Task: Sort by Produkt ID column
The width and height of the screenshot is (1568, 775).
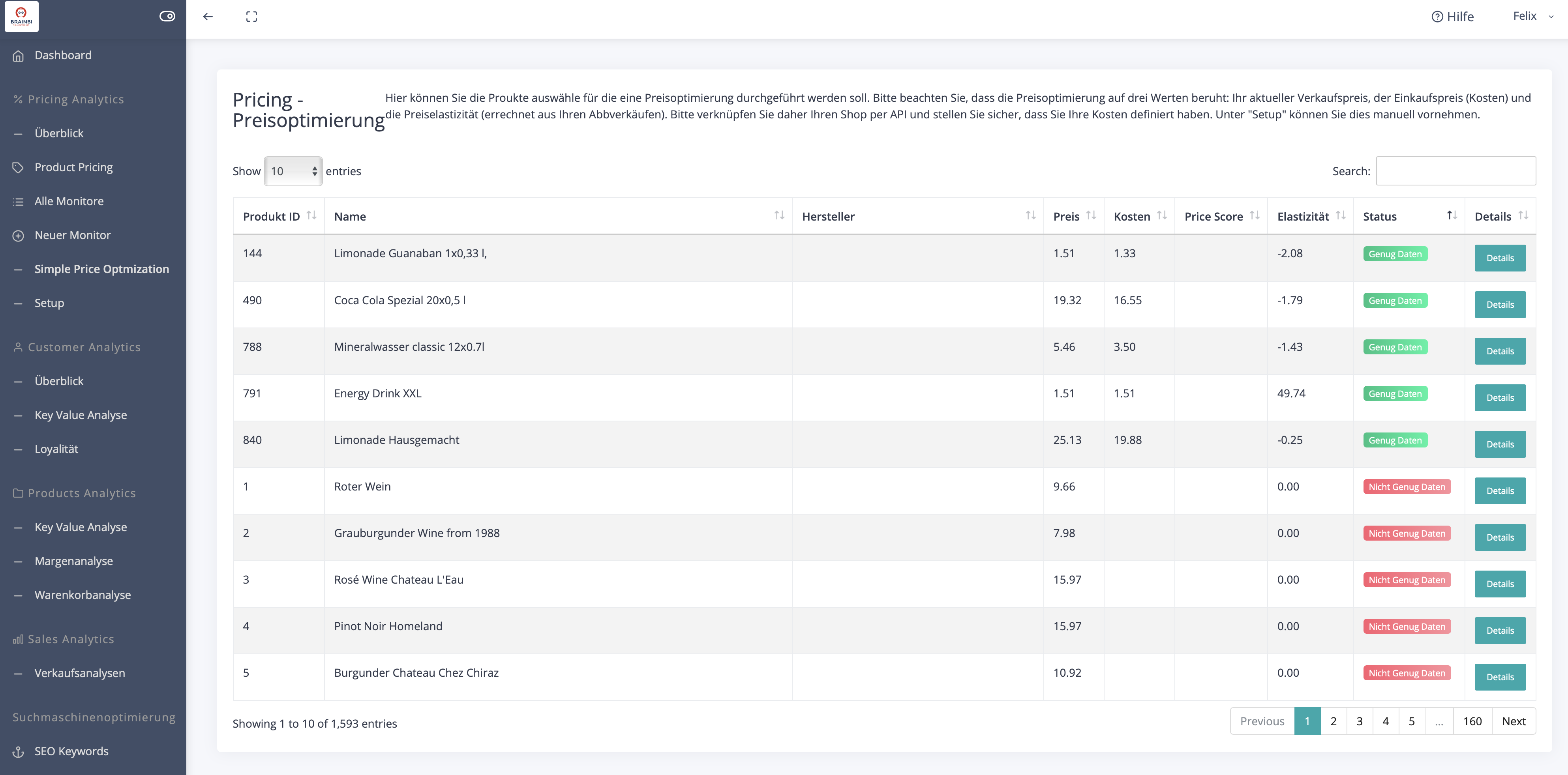Action: (x=279, y=216)
